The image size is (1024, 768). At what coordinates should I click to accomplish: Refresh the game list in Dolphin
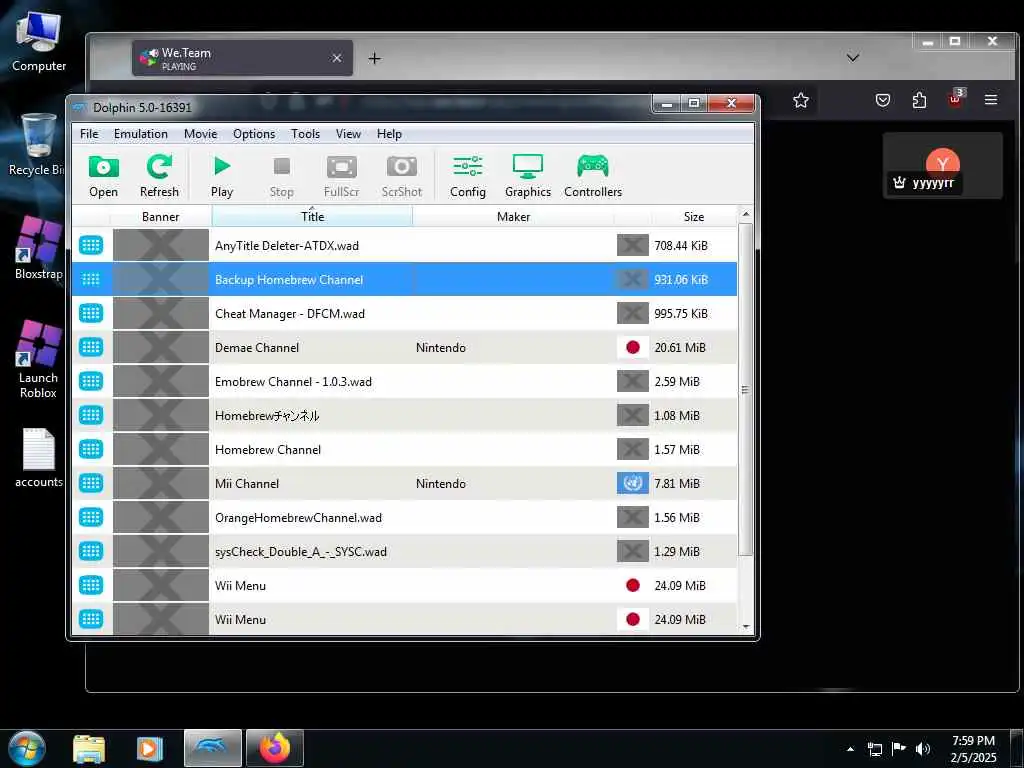pos(159,176)
